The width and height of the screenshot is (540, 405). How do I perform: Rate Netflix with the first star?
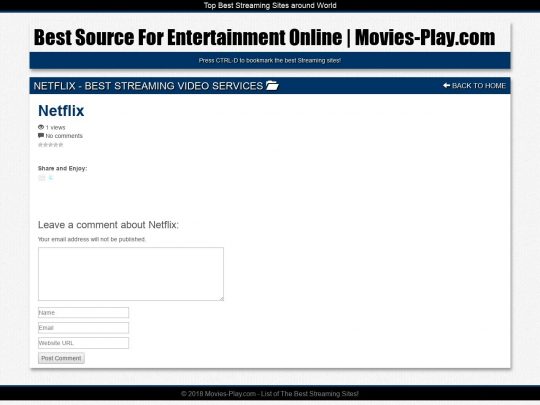click(x=40, y=145)
